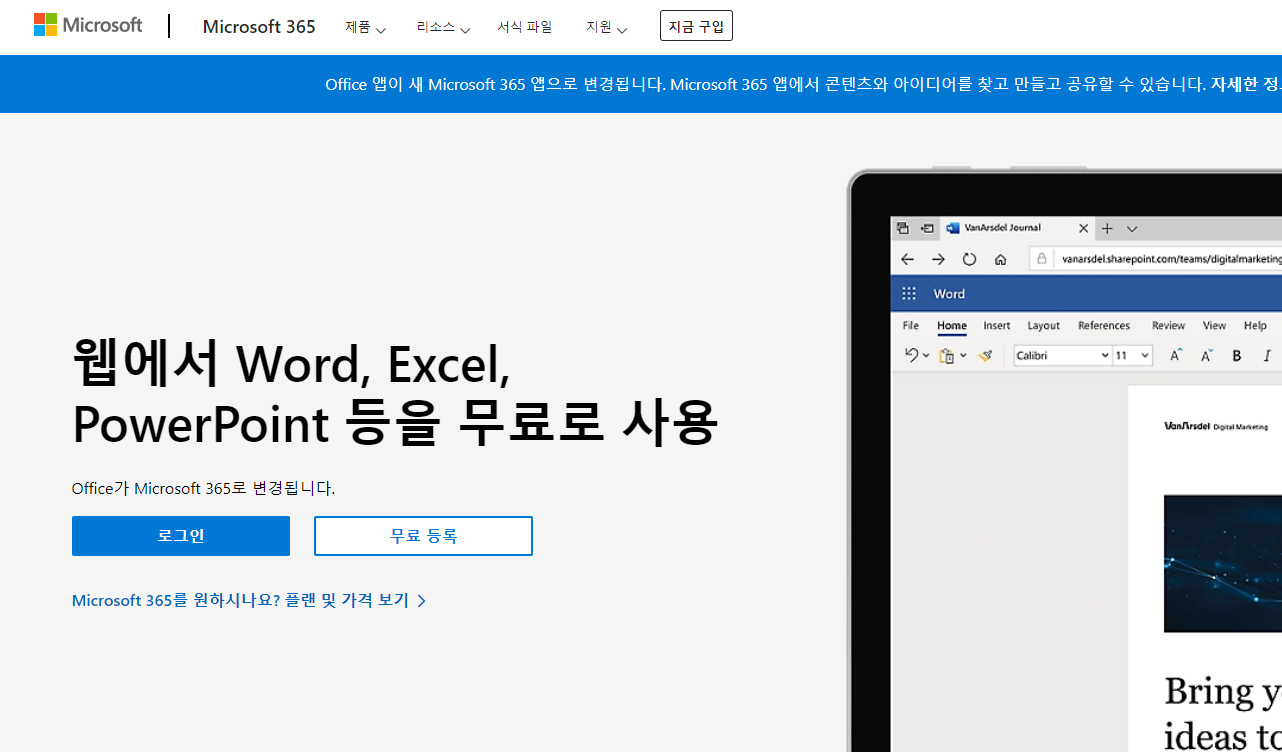This screenshot has height=752, width=1282.
Task: Click the 무료 등록 button
Action: [423, 536]
